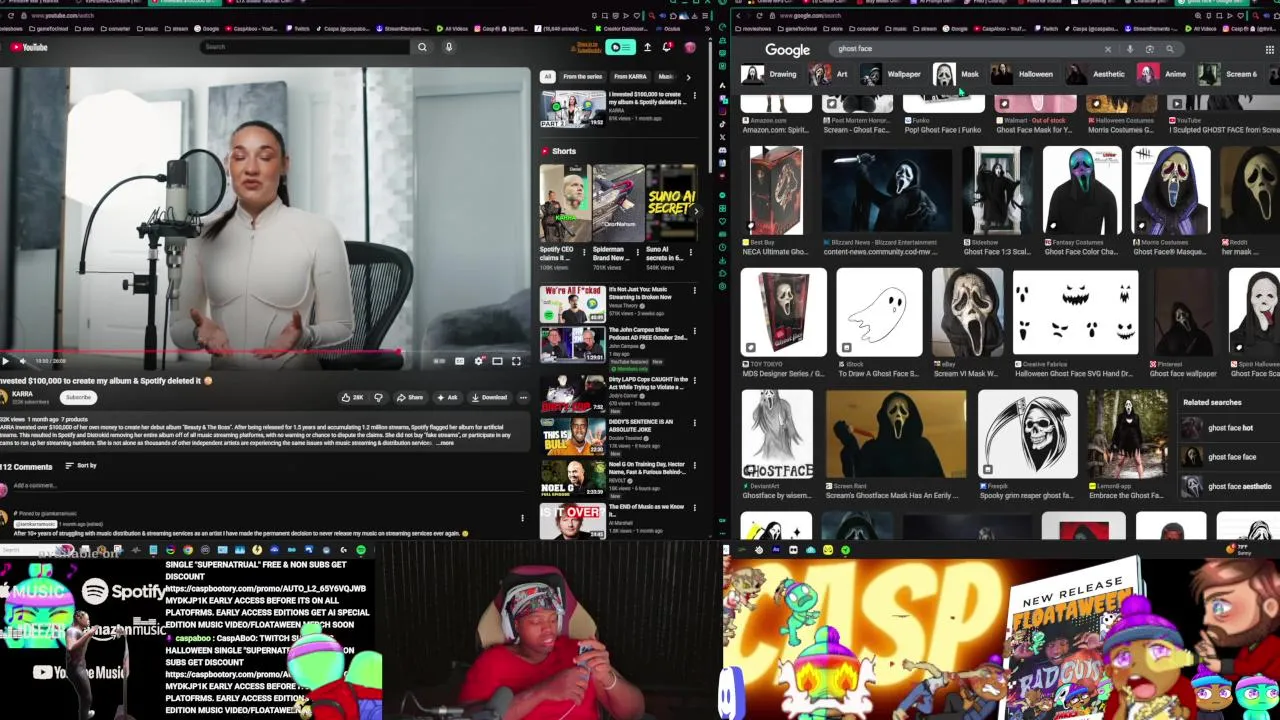Share the YouTube video

(x=410, y=397)
